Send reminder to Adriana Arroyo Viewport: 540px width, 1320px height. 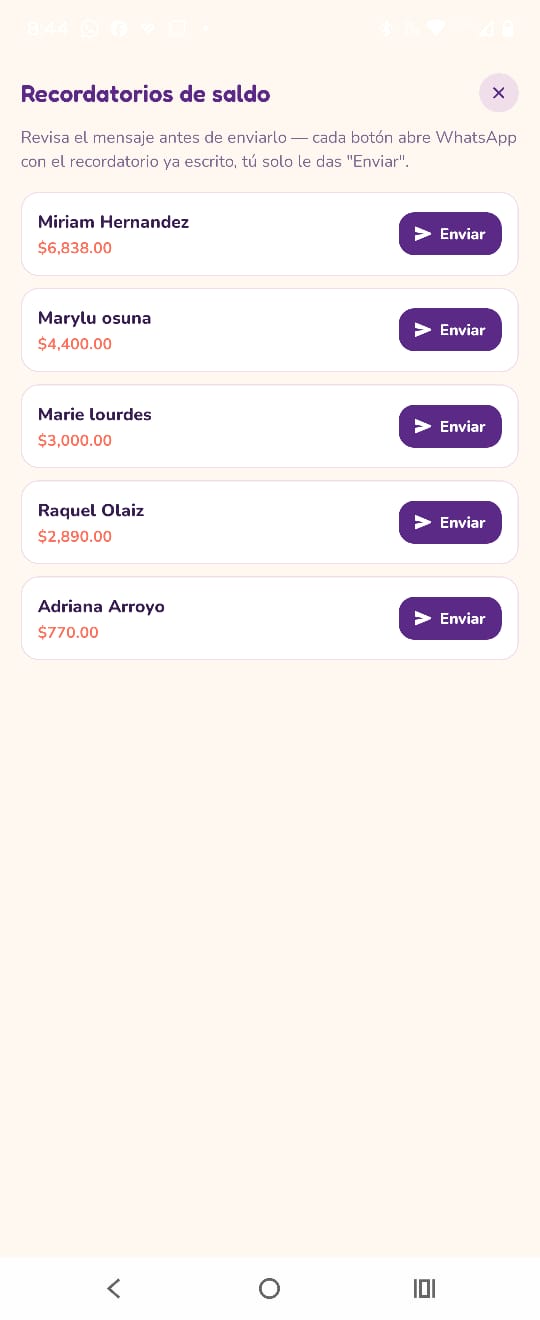(450, 618)
